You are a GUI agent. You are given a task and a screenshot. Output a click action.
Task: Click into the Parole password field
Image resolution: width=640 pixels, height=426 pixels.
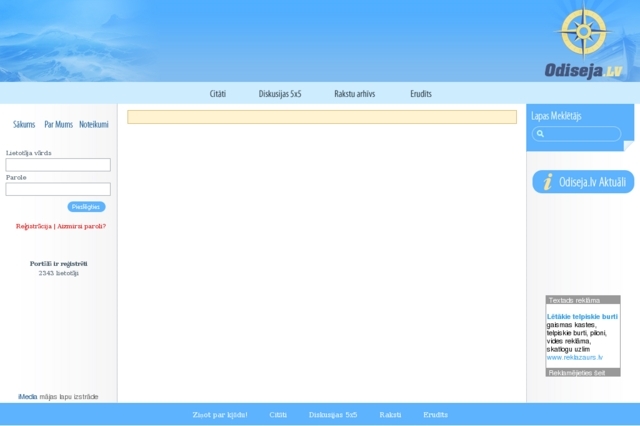pyautogui.click(x=58, y=189)
